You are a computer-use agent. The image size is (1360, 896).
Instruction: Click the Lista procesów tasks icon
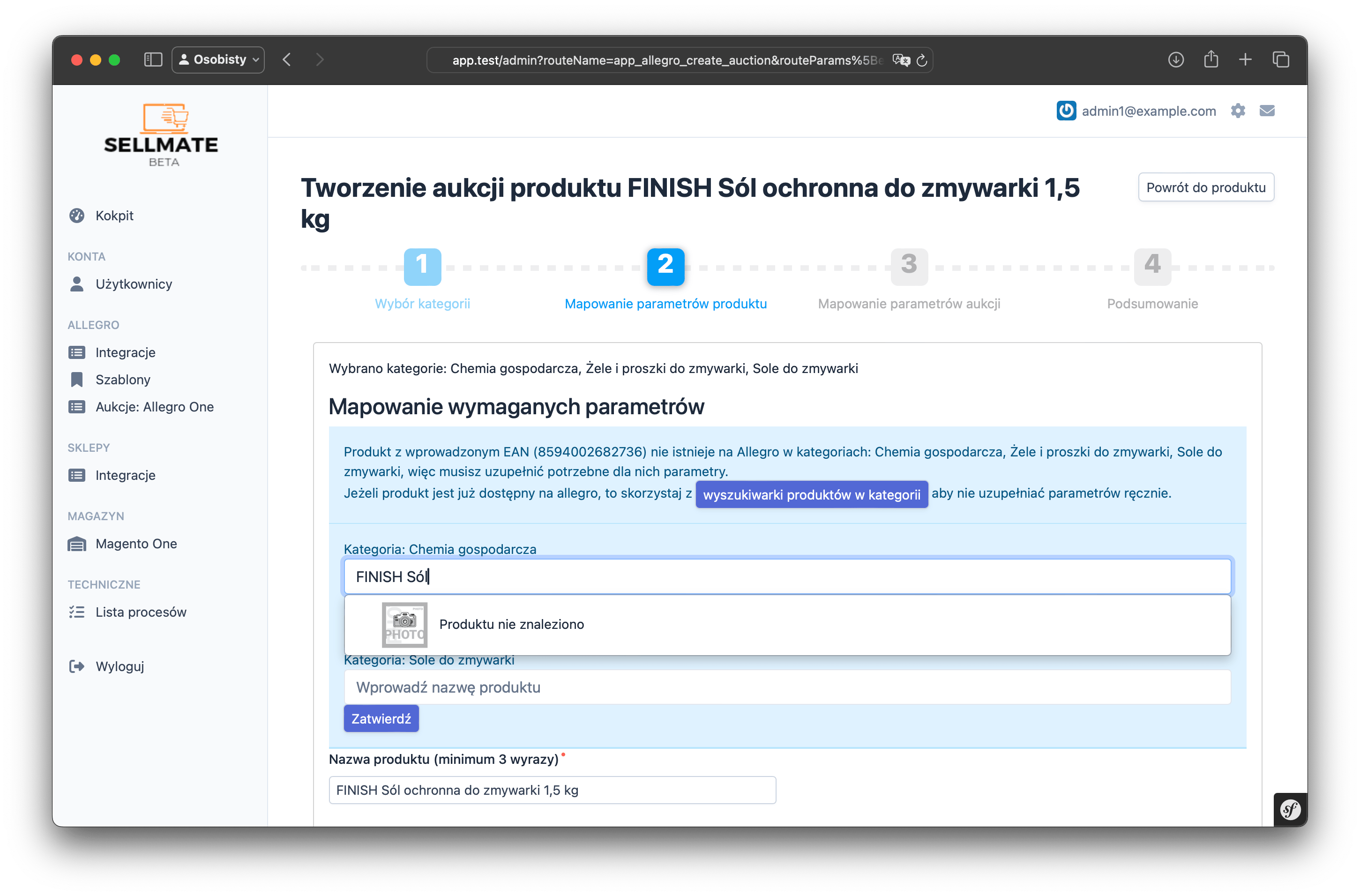pyautogui.click(x=76, y=612)
